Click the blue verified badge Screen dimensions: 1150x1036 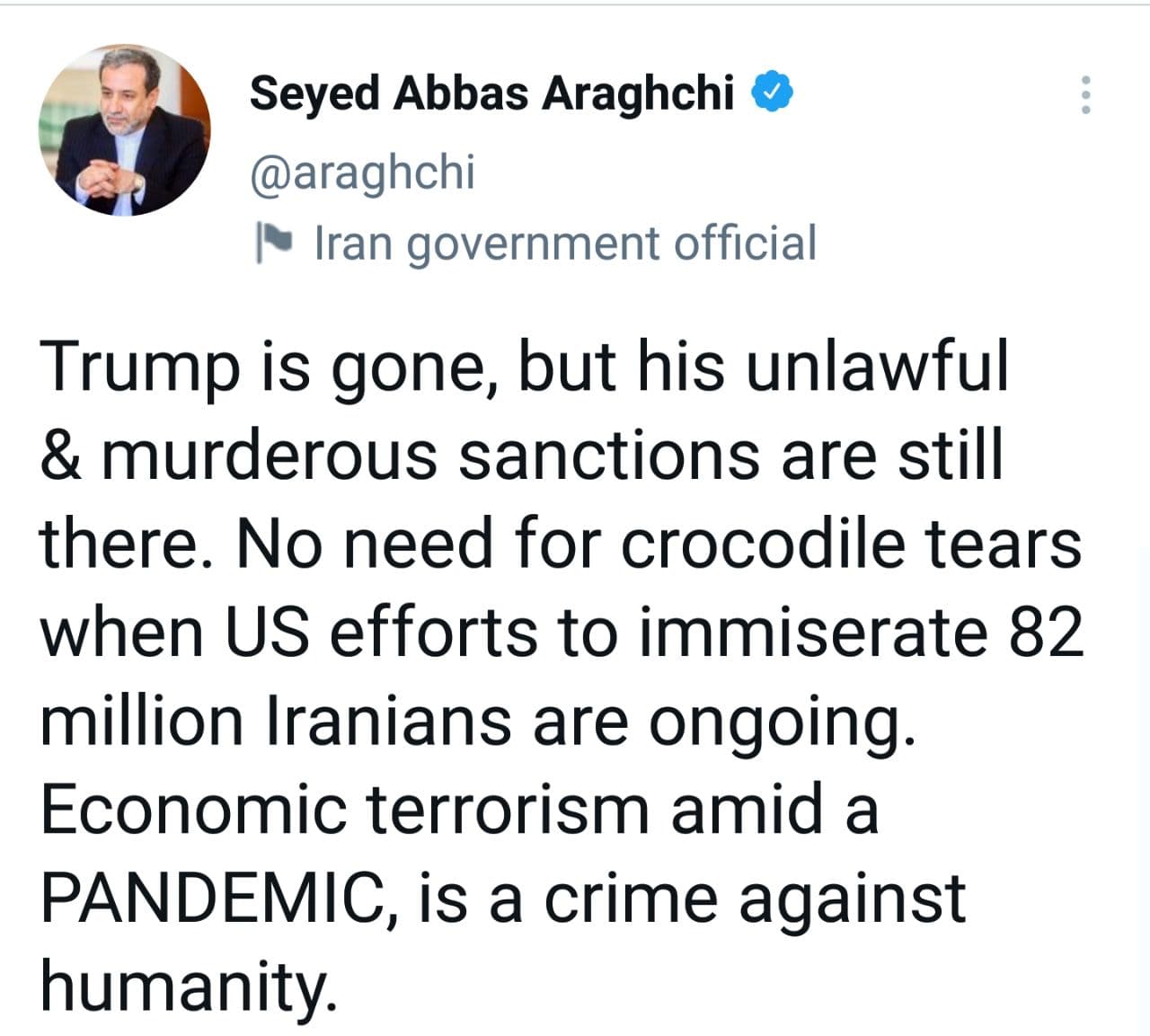pyautogui.click(x=773, y=92)
